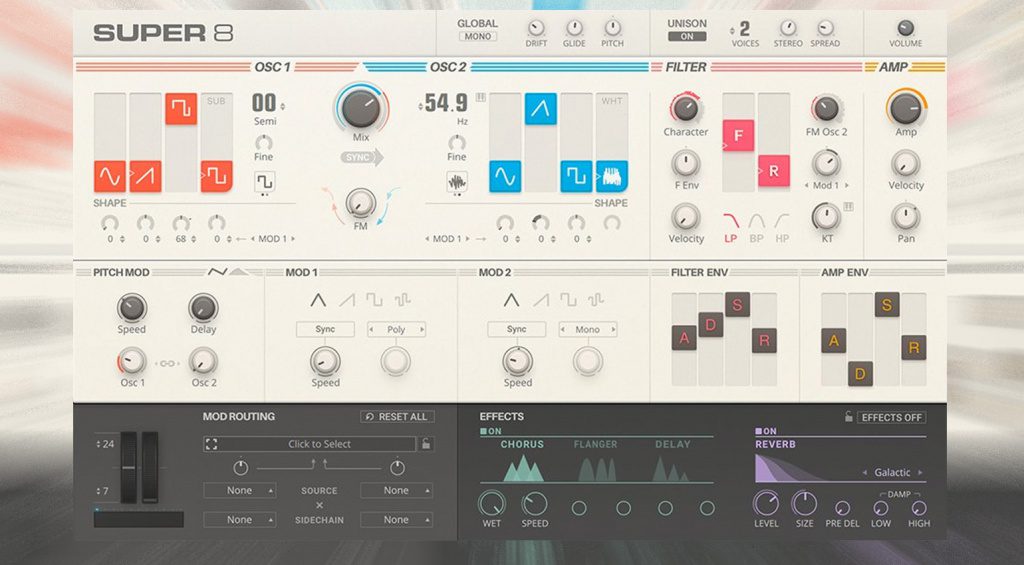Select MOD 2 square LFO waveform
The height and width of the screenshot is (565, 1024).
(x=568, y=300)
